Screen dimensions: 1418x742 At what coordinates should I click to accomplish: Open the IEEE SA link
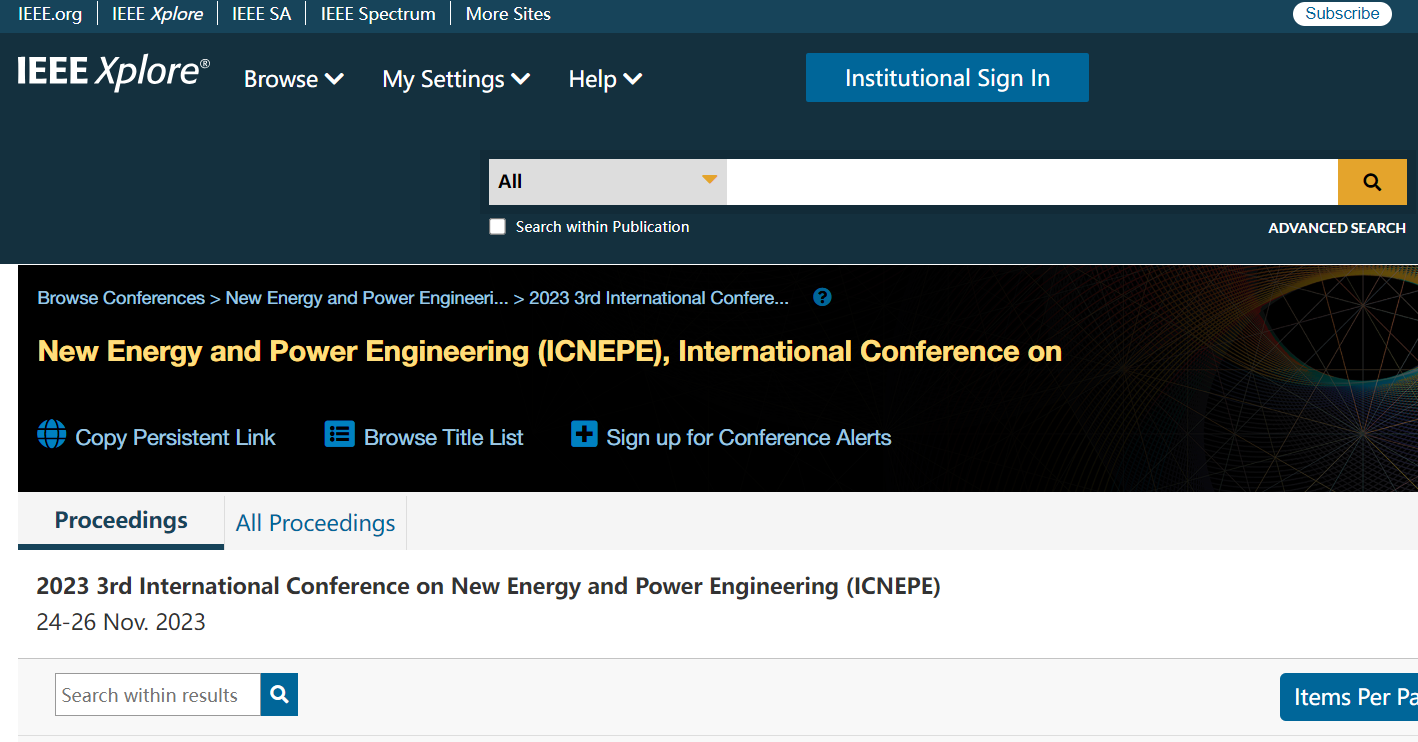pos(261,14)
